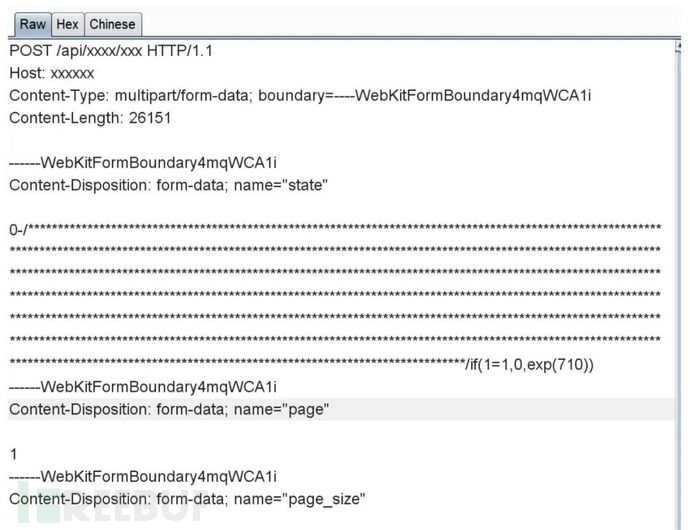Select the Chinese tab
Image resolution: width=690 pixels, height=530 pixels.
113,24
